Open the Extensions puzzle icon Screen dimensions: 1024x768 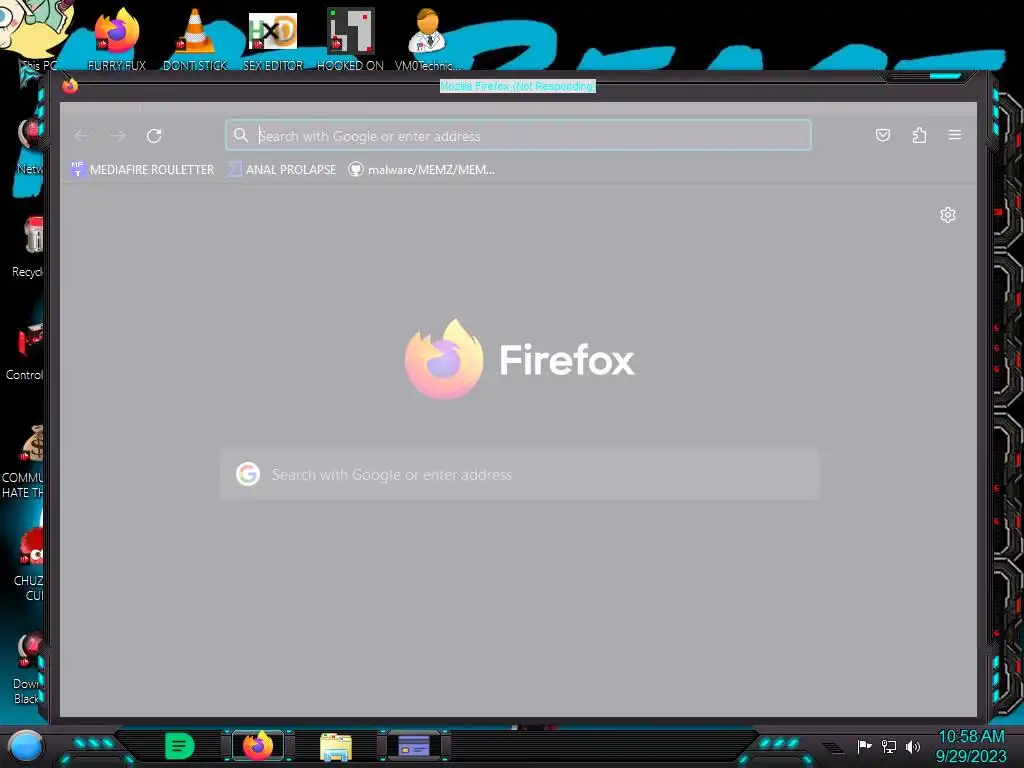919,135
